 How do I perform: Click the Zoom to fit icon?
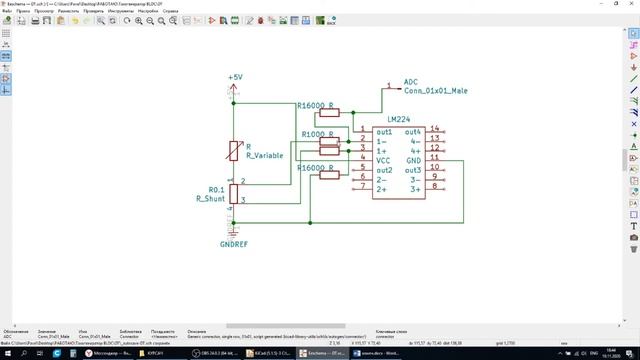(162, 20)
